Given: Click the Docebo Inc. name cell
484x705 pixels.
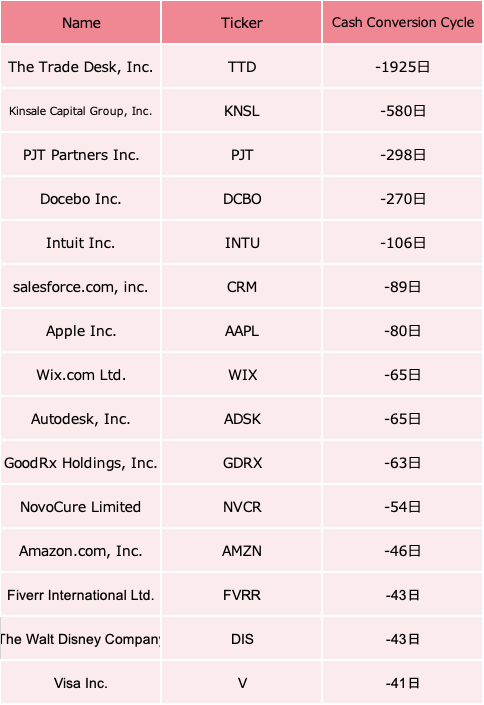Looking at the screenshot, I should pos(81,199).
